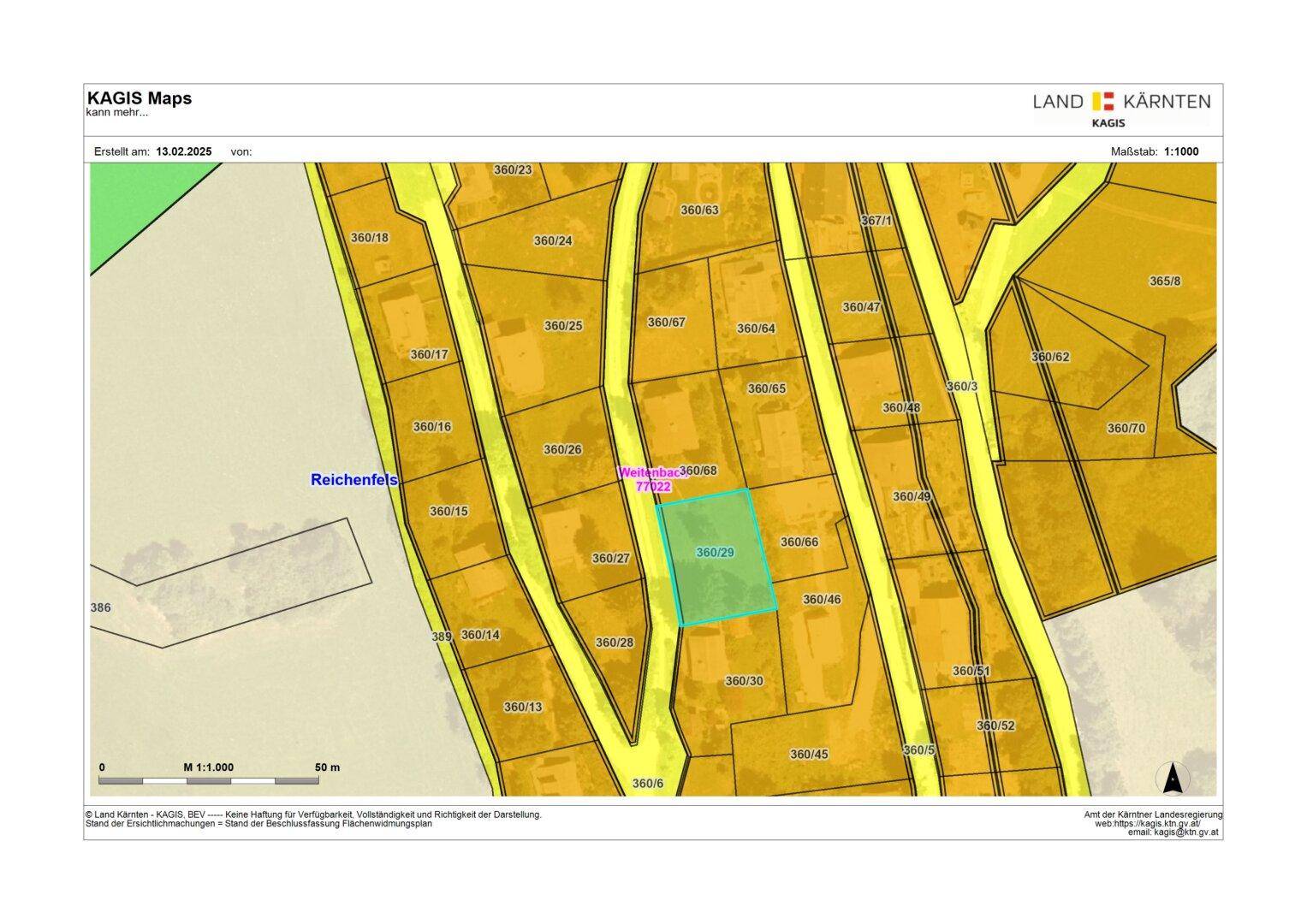
Task: Click the email kagis@ktn.gv.at address
Action: click(x=1173, y=832)
